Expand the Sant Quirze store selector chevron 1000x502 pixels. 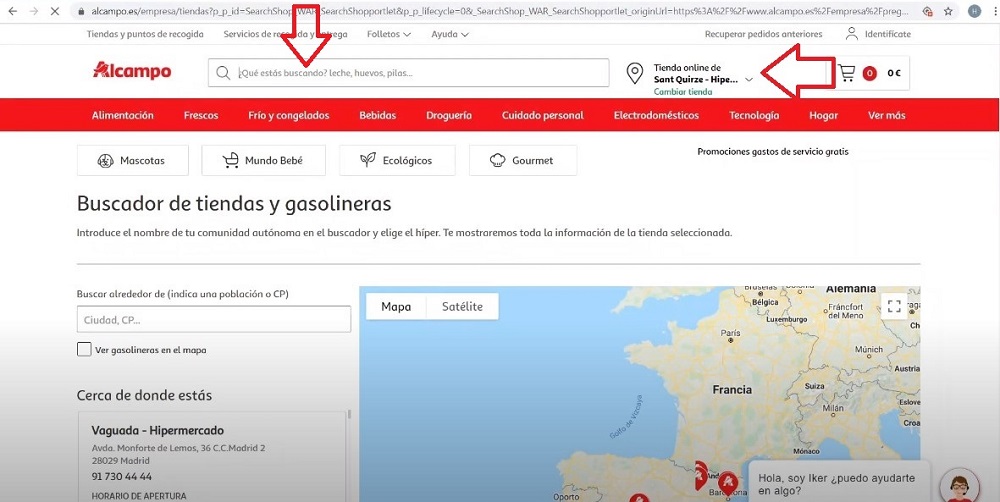tap(749, 80)
